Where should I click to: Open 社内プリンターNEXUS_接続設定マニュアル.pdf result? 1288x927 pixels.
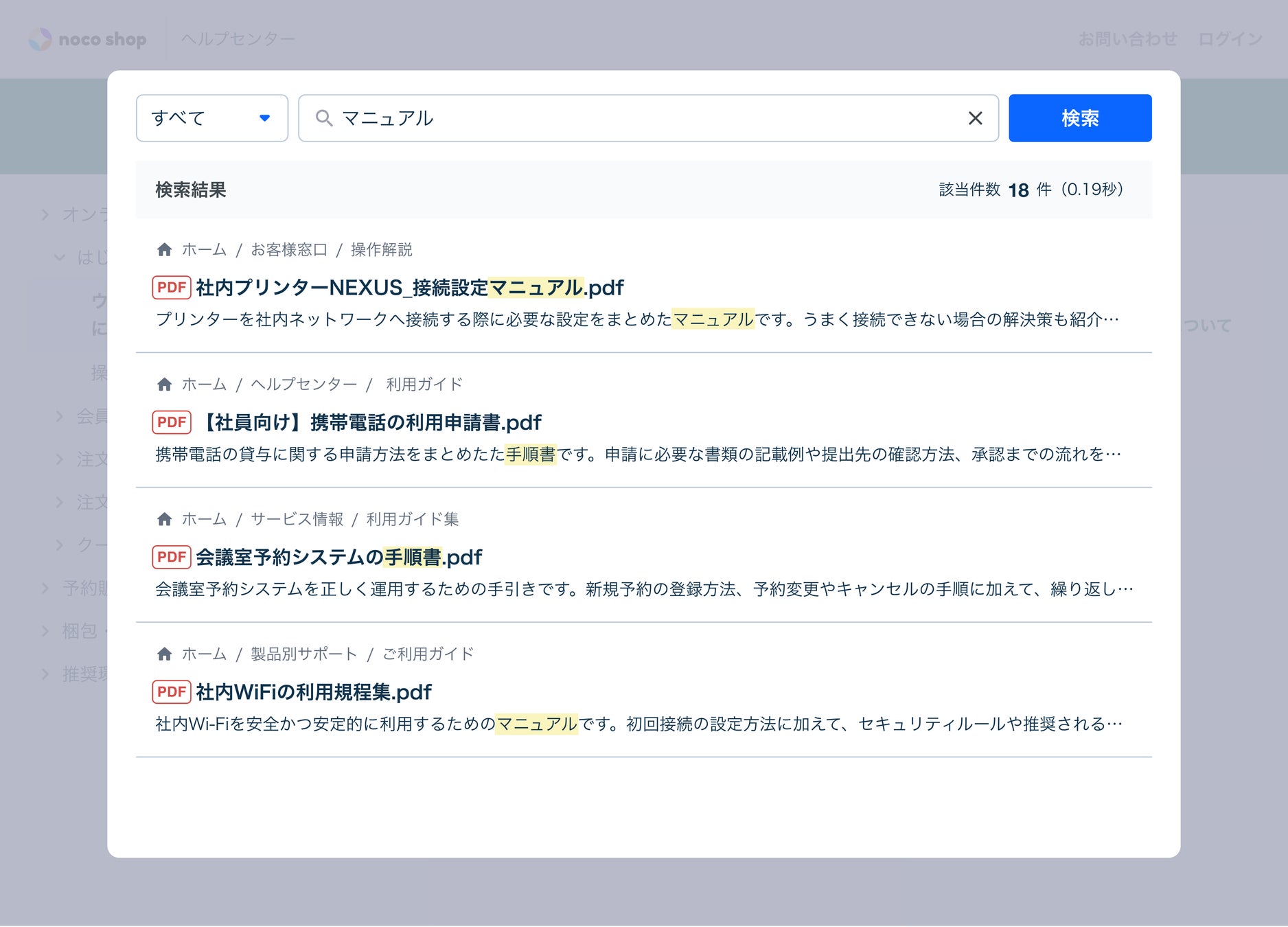pos(409,287)
